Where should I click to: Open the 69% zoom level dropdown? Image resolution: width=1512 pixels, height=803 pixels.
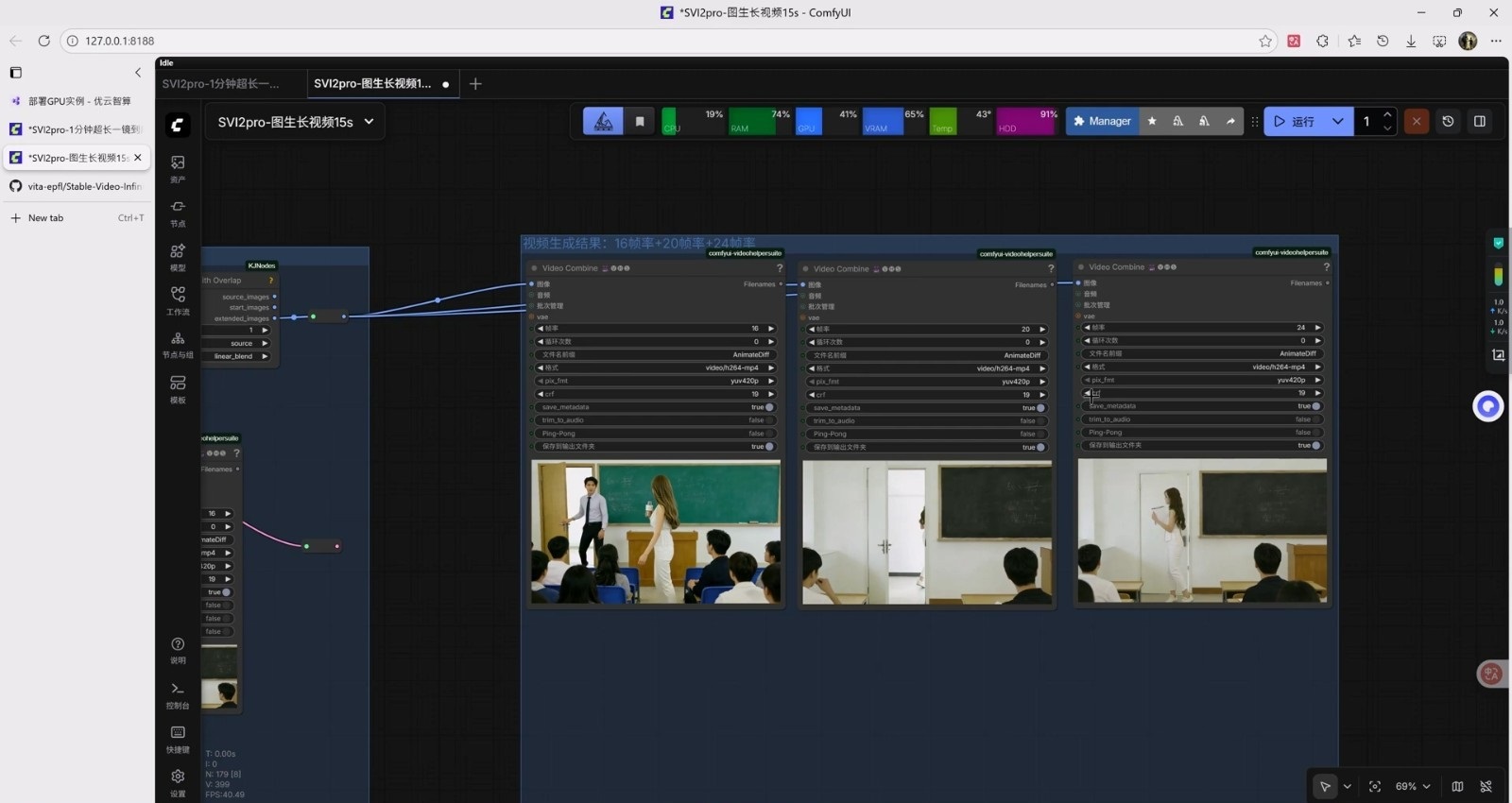[1413, 786]
